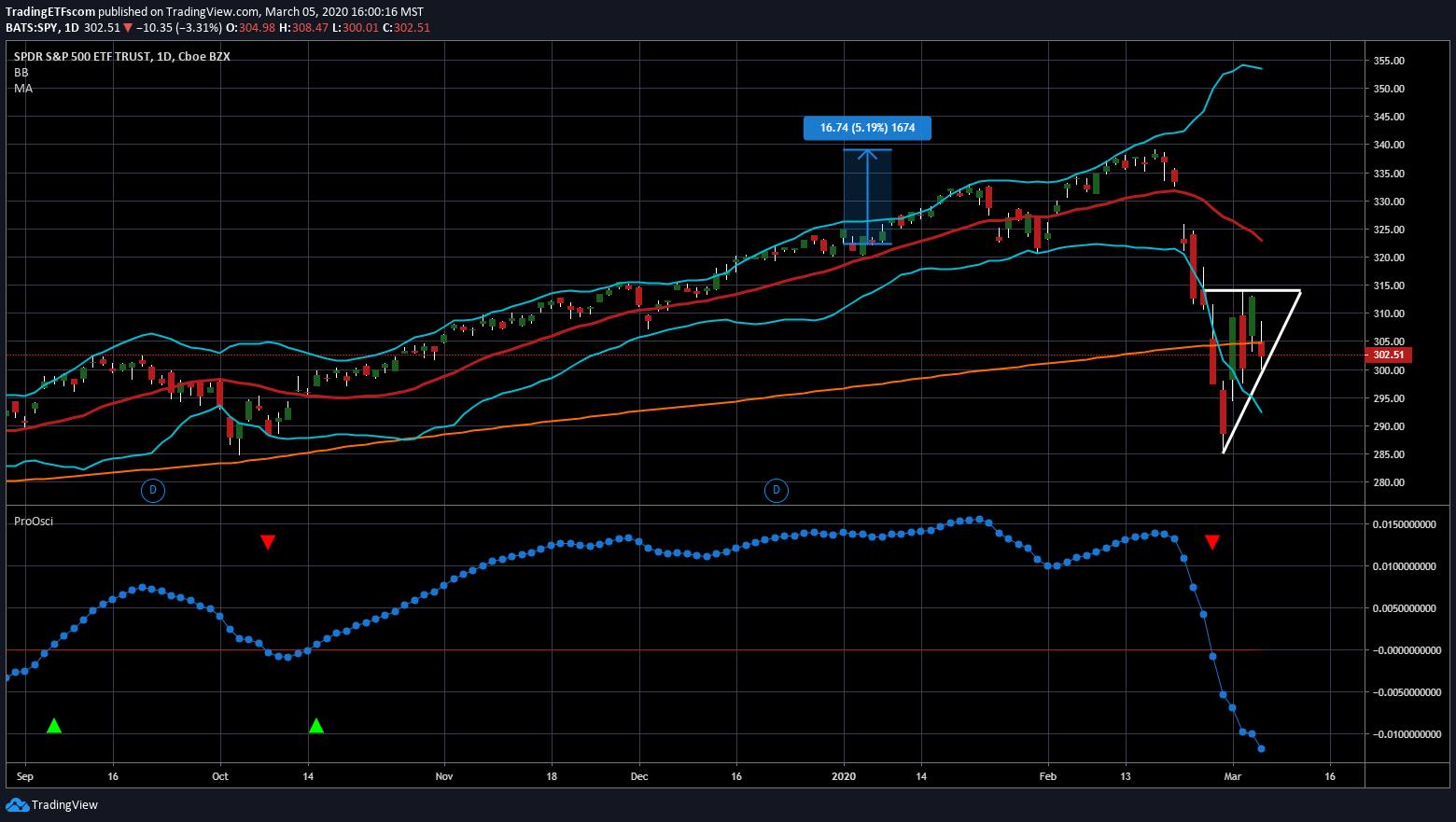Click the Oct label on time axis
Screen dimensions: 1456x822
(x=220, y=776)
